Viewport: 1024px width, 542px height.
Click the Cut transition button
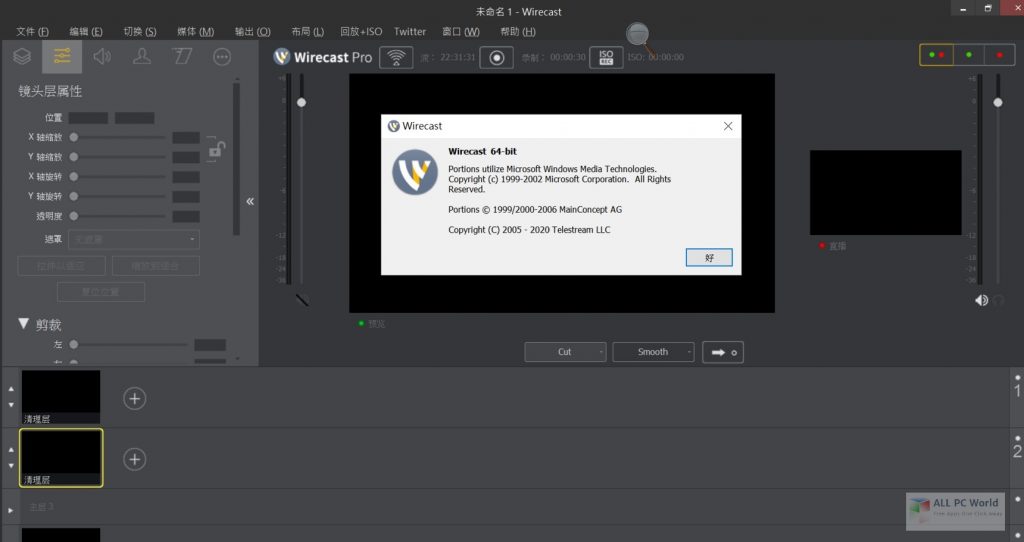[x=564, y=352]
